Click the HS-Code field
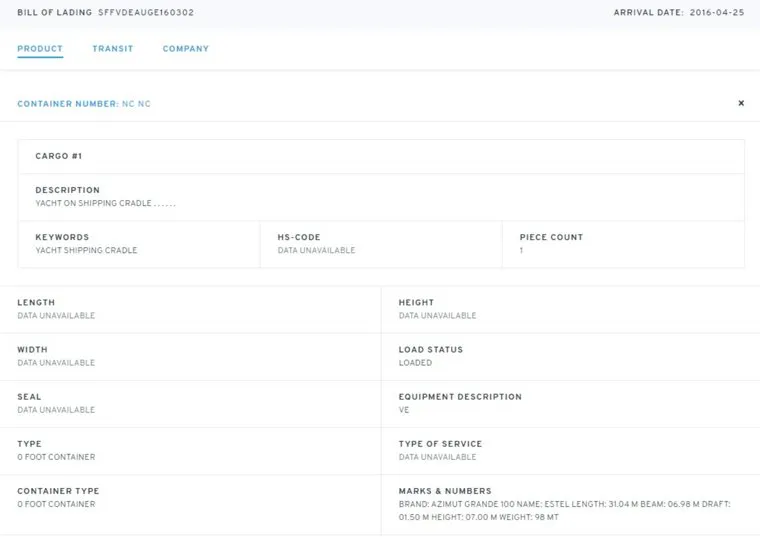This screenshot has height=537, width=760. pos(316,244)
